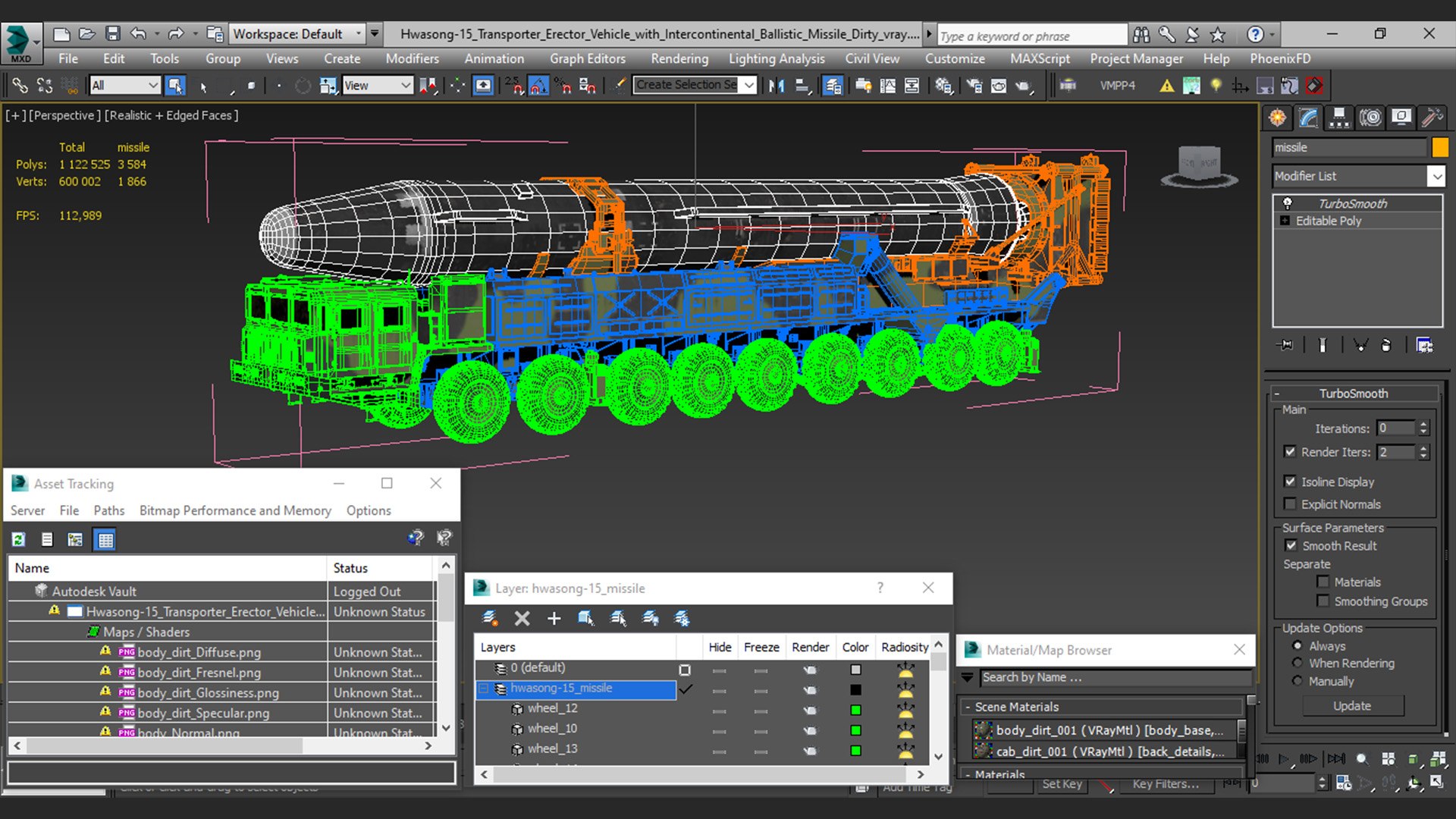The image size is (1456, 819).
Task: Toggle TurboSmooth lightbulb visibility icon
Action: [x=1287, y=203]
